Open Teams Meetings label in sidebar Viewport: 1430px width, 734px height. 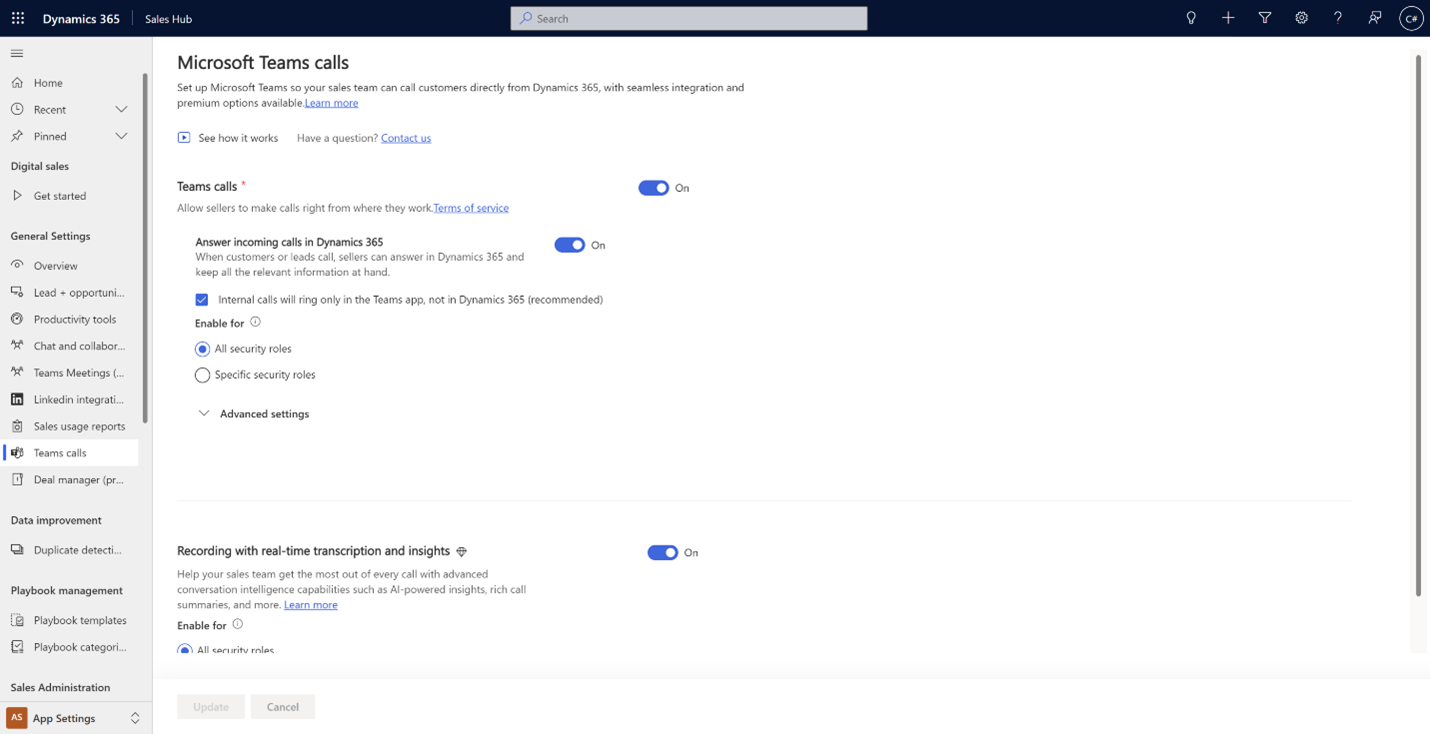click(x=80, y=373)
